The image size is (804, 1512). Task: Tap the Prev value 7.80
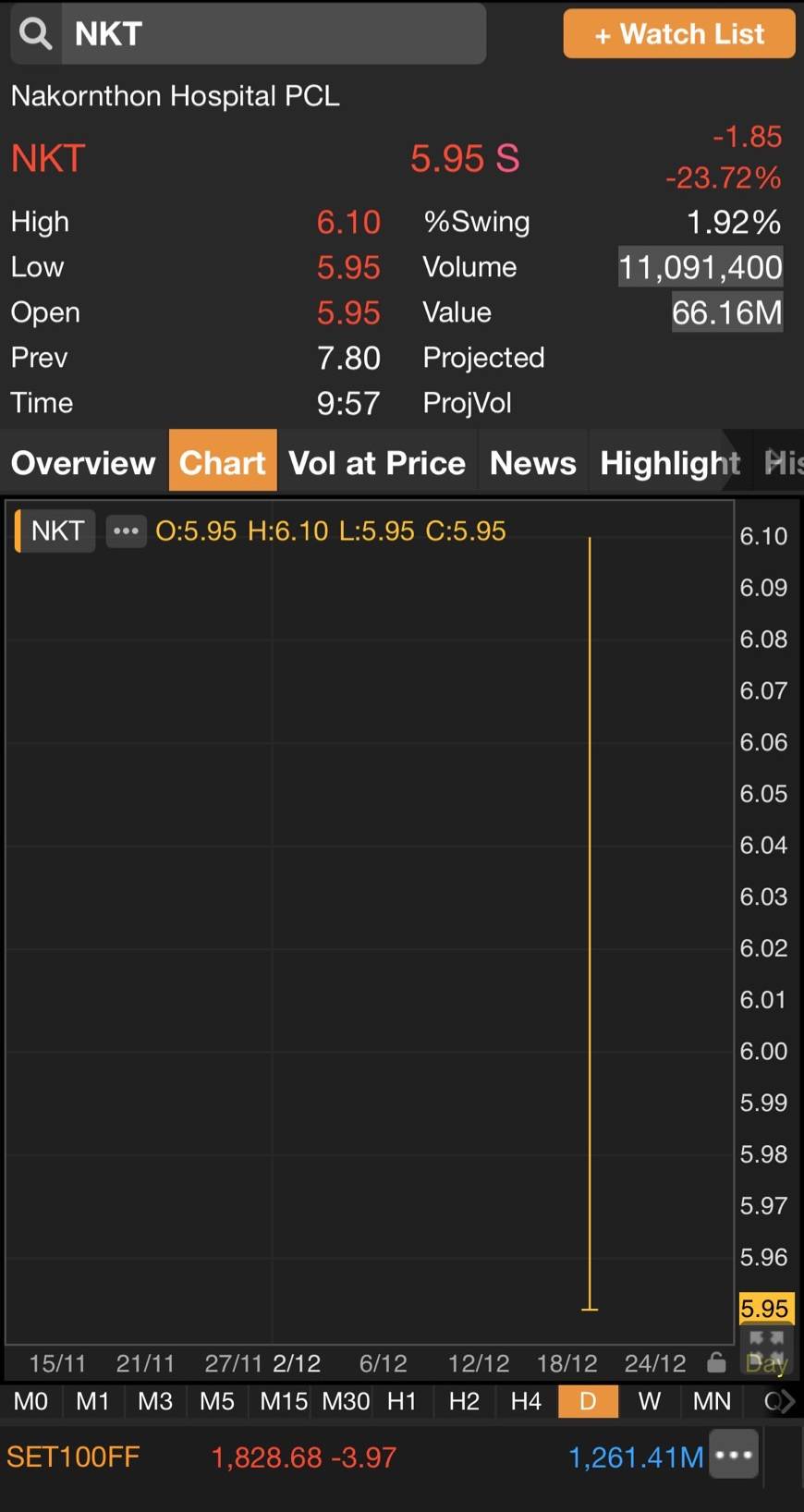tap(348, 358)
